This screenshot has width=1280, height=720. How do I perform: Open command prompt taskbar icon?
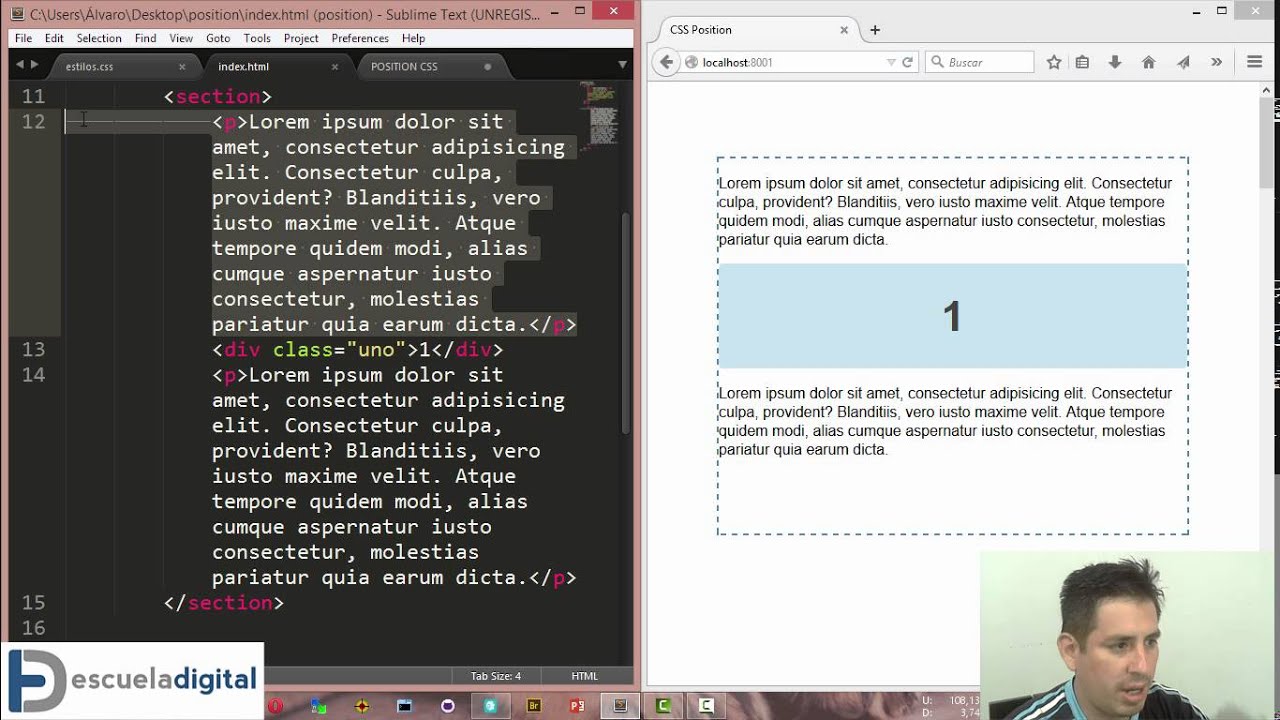click(404, 706)
